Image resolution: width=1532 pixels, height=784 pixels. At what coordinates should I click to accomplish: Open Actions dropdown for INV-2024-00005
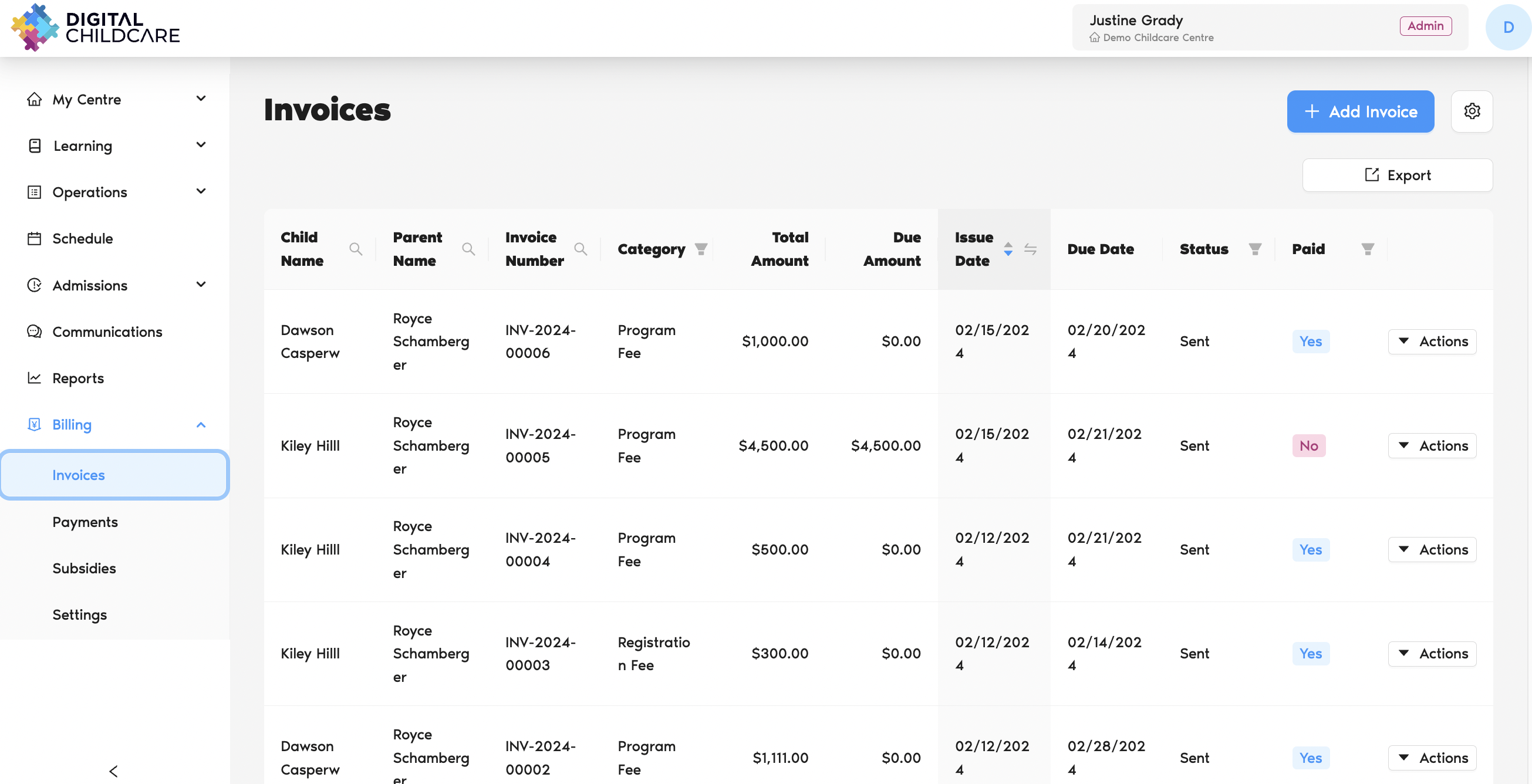pyautogui.click(x=1432, y=445)
